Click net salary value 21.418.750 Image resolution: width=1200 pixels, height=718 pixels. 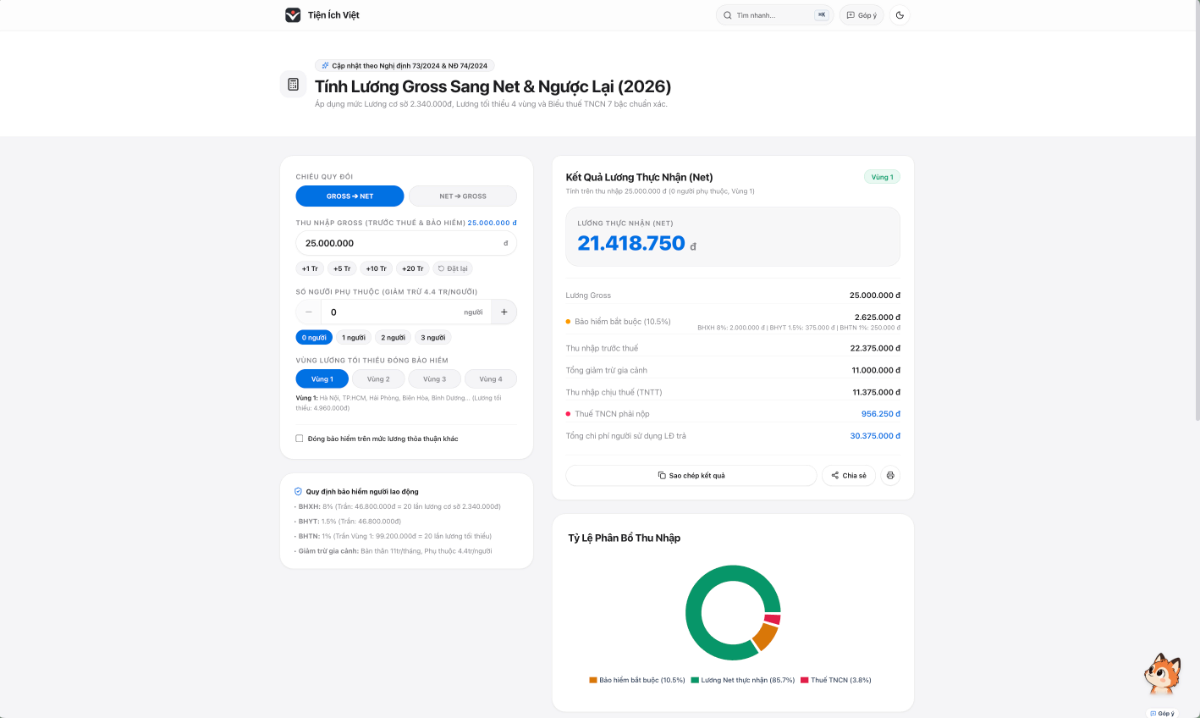631,243
